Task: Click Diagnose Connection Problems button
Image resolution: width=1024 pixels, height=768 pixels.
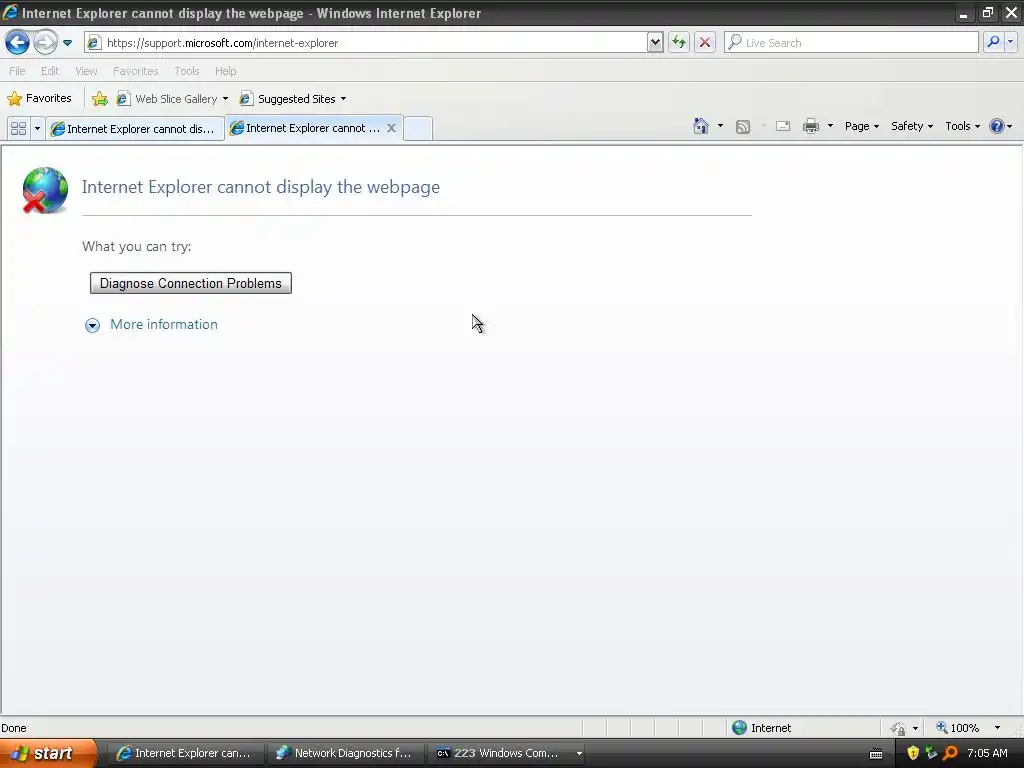Action: point(191,283)
